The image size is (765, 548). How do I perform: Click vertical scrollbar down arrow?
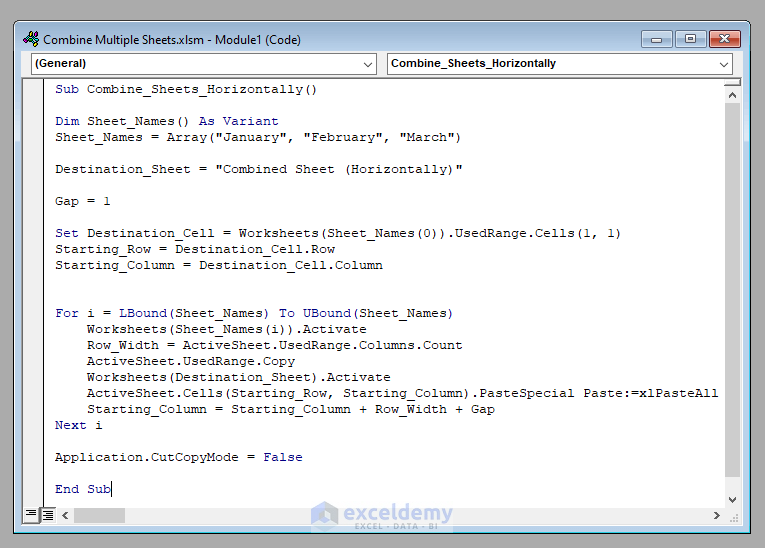pos(732,499)
